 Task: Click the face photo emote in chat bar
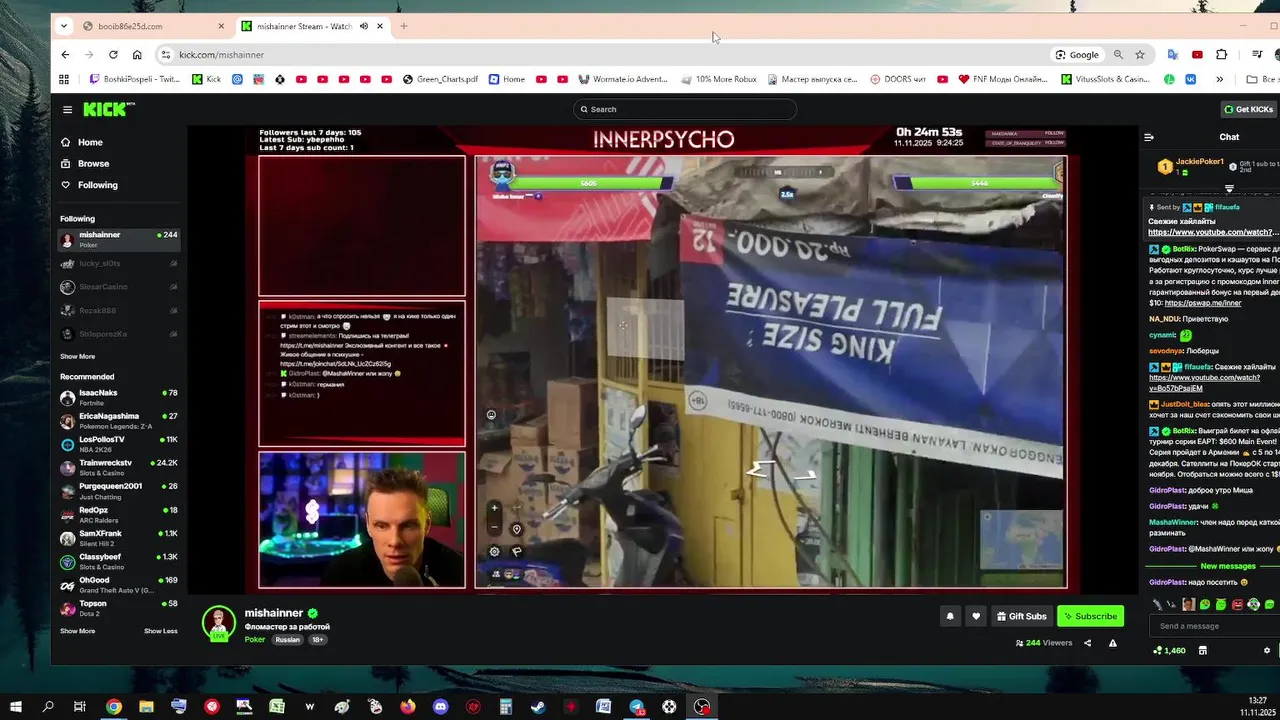(x=1188, y=604)
